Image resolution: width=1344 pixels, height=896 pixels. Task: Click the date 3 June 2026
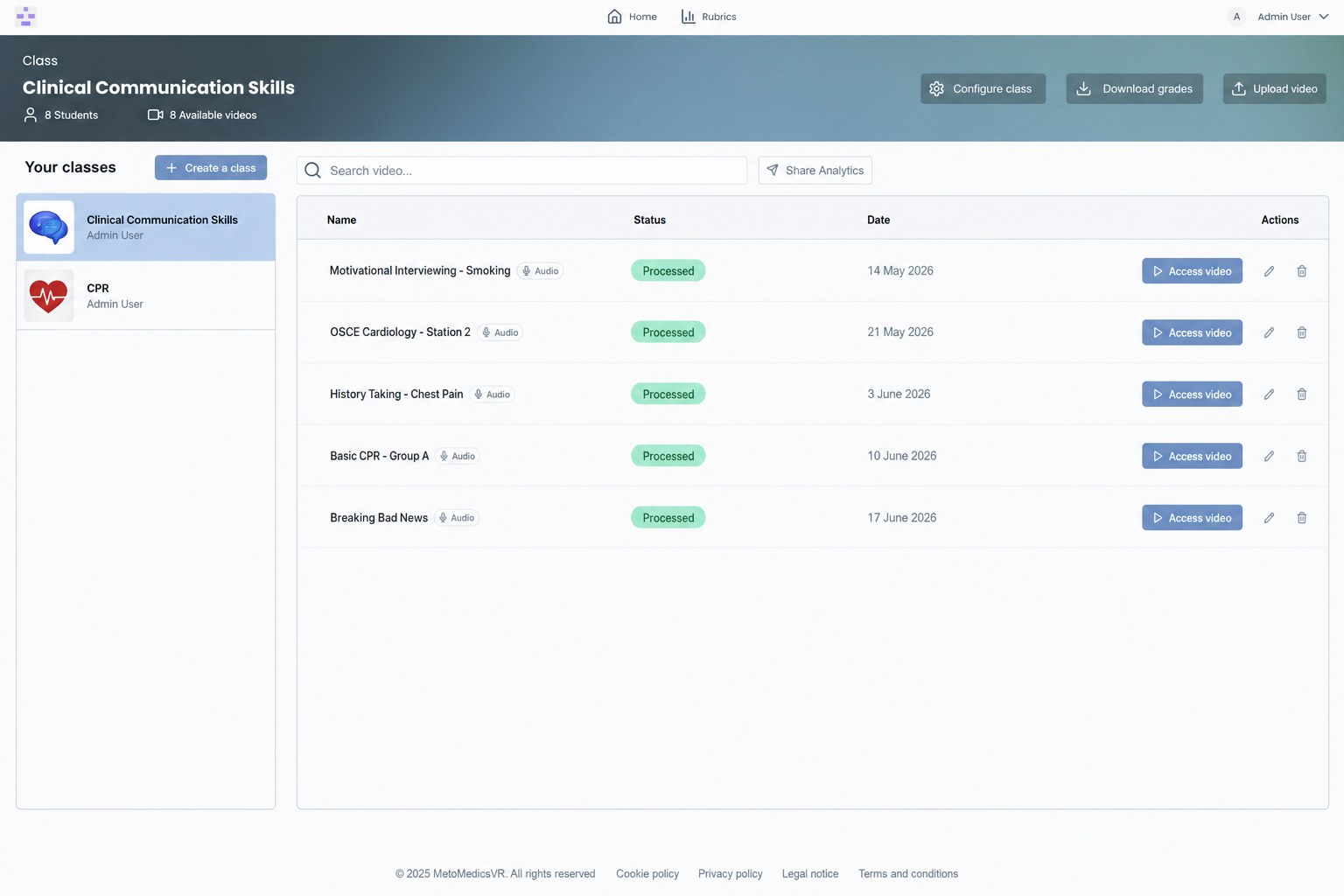click(x=899, y=395)
